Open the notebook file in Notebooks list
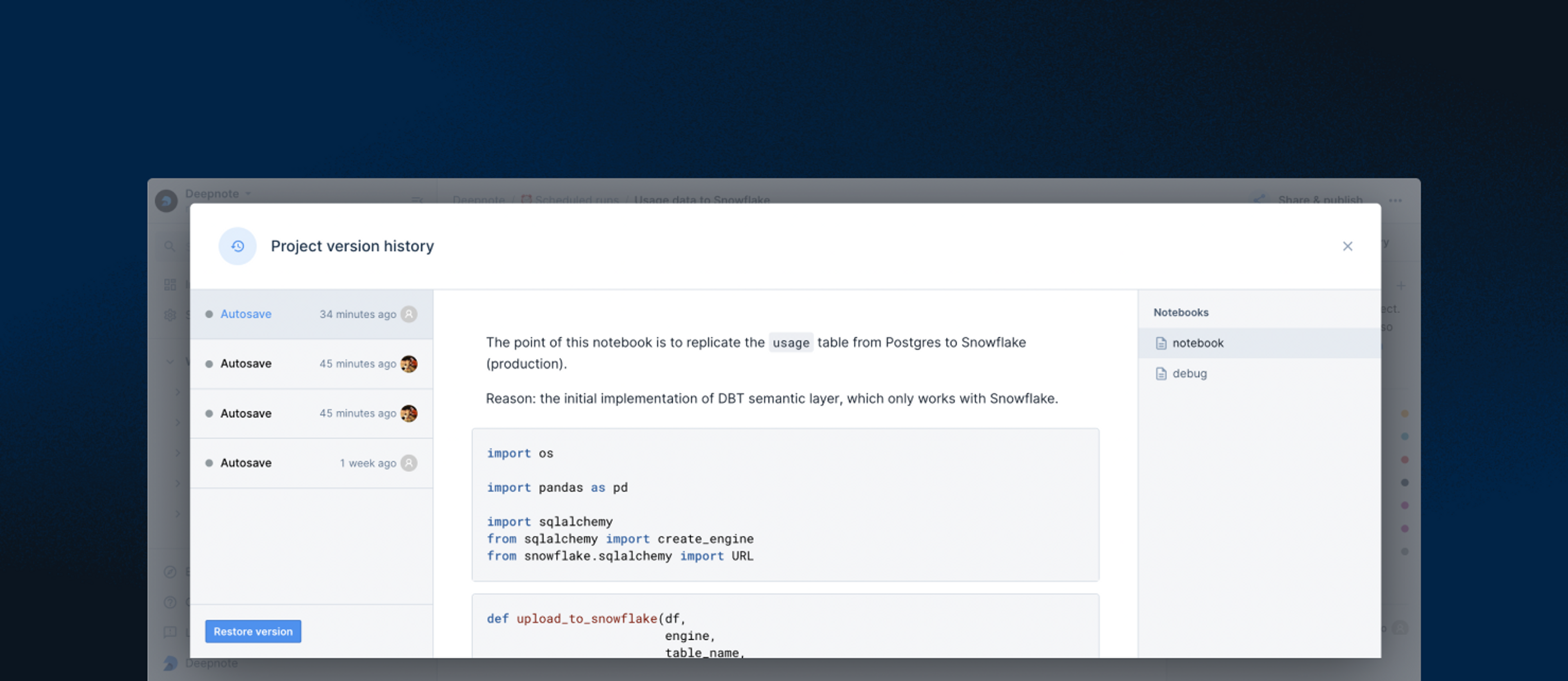The height and width of the screenshot is (681, 1568). pos(1259,343)
